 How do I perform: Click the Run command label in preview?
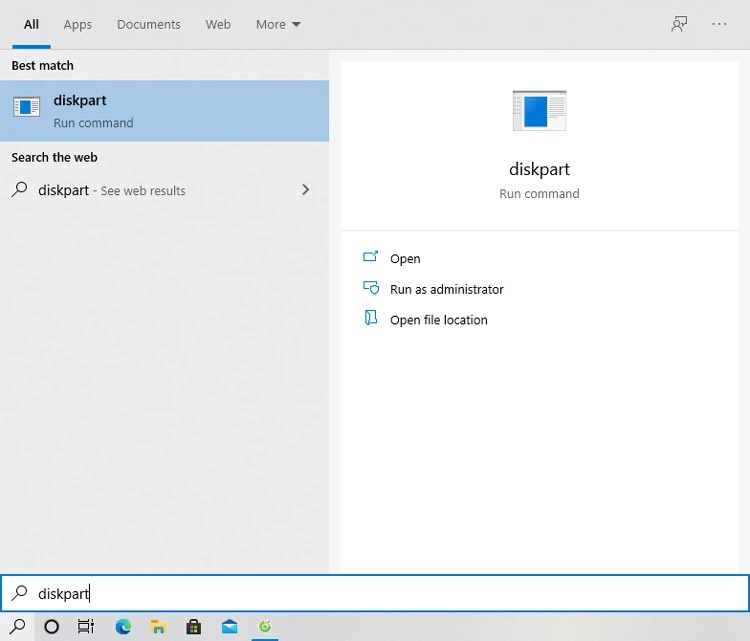539,194
